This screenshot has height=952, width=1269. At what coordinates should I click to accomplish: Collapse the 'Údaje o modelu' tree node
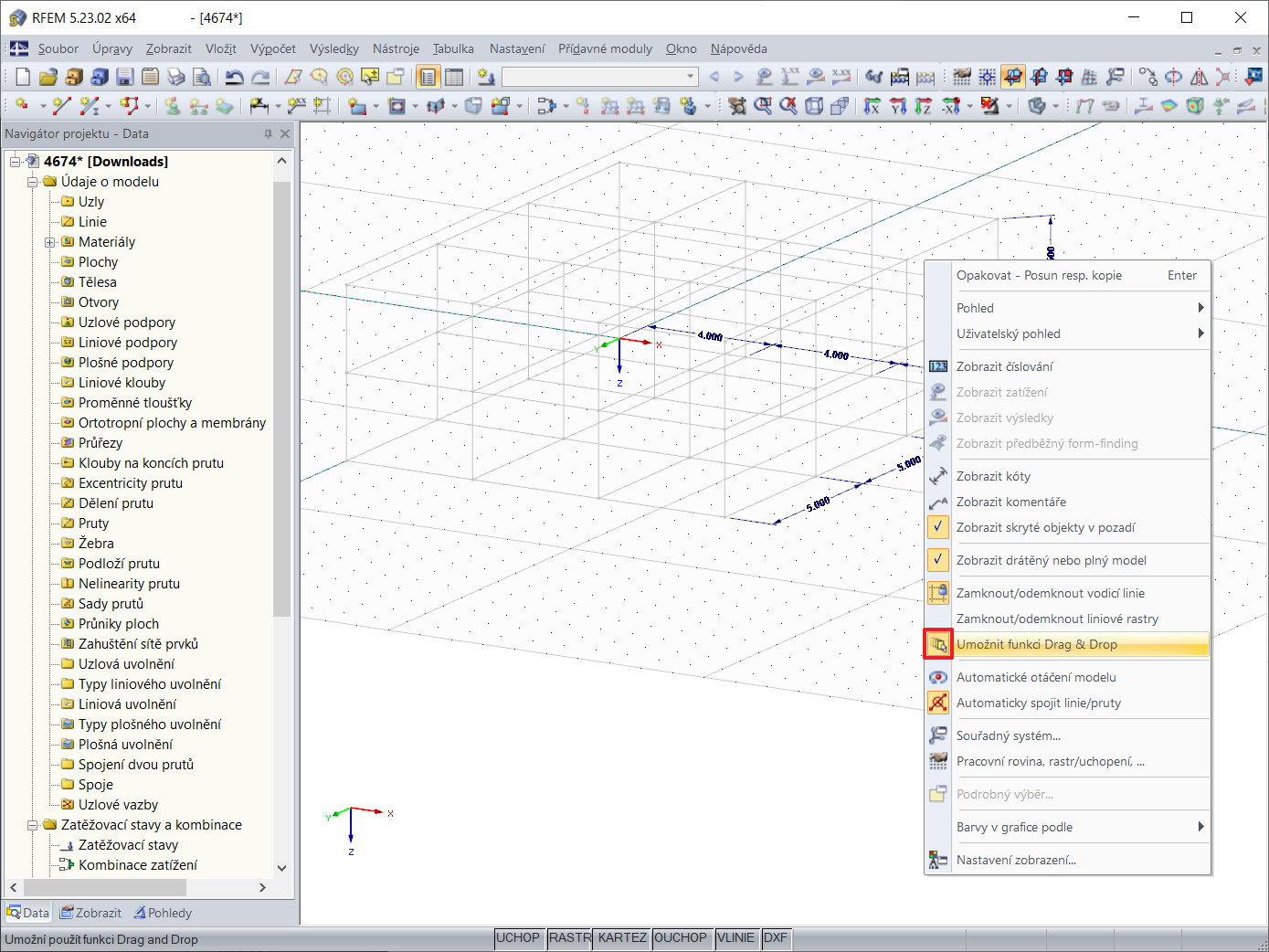33,182
